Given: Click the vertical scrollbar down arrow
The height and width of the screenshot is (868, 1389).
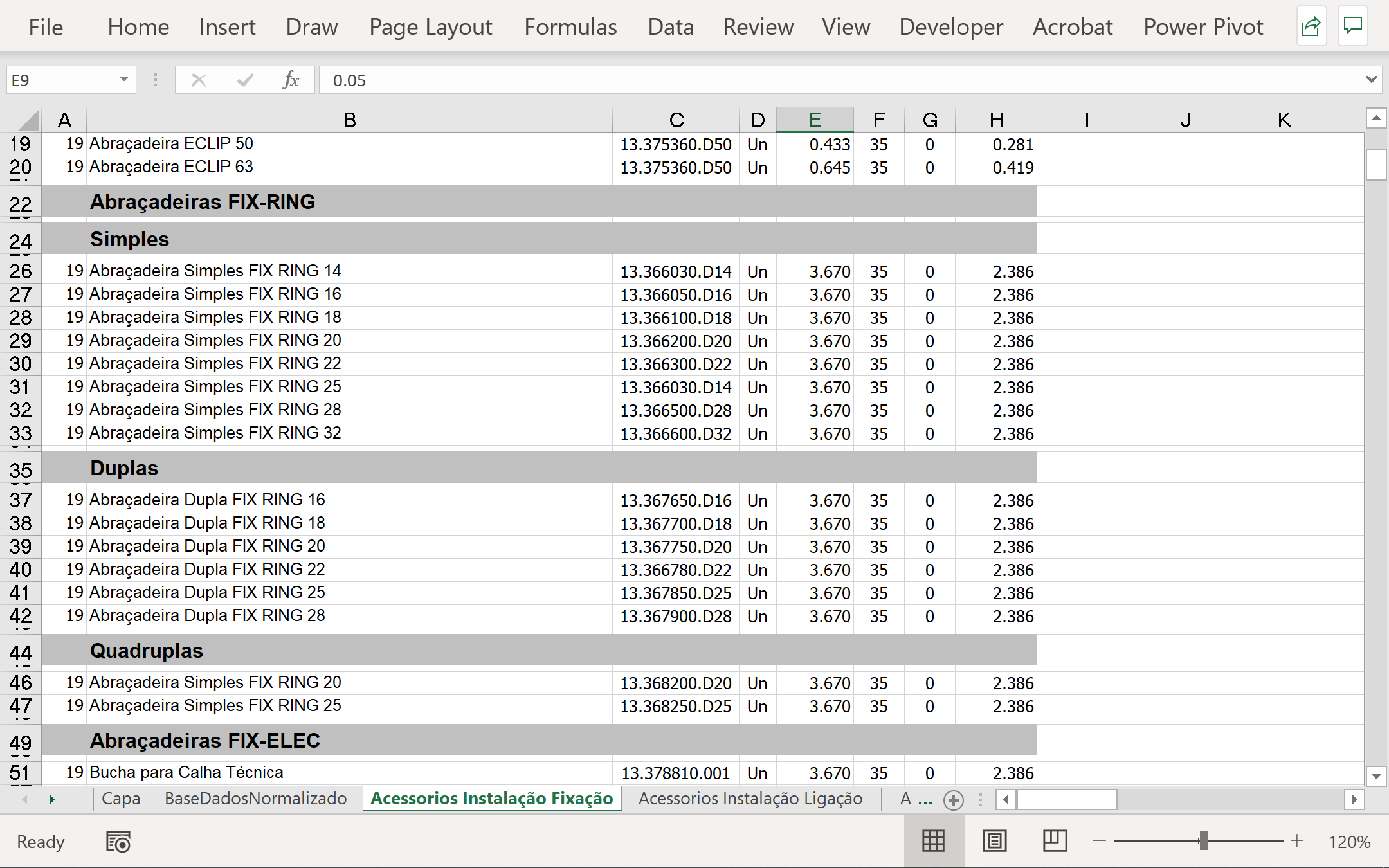Looking at the screenshot, I should (1376, 776).
